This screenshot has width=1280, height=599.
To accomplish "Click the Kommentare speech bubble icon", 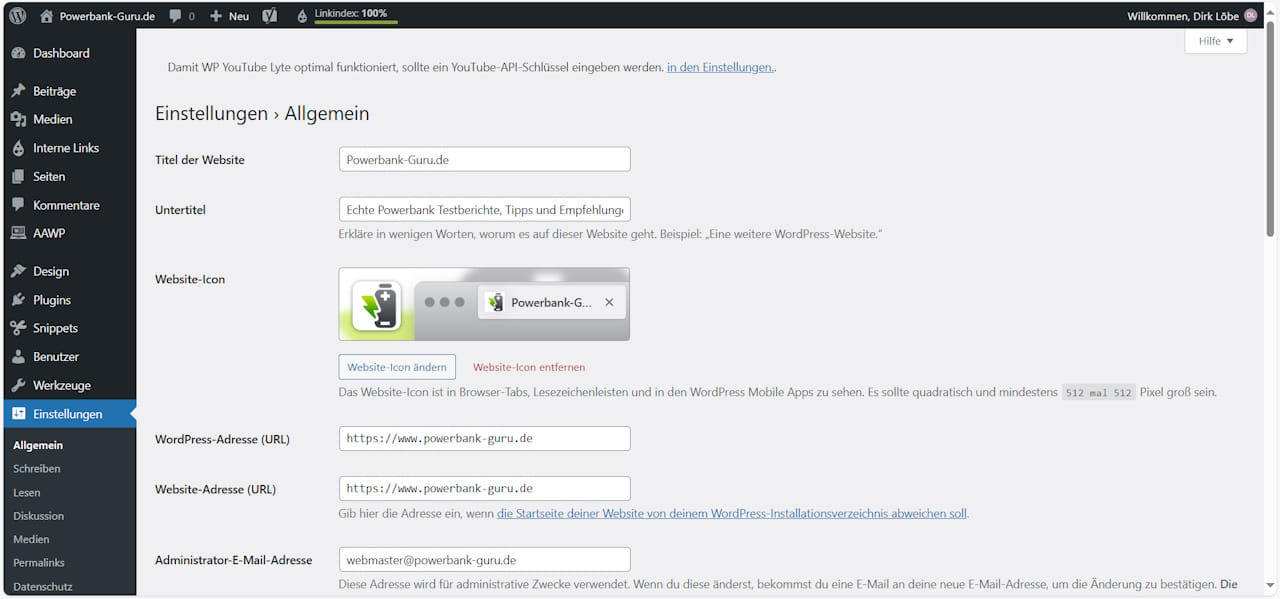I will click(18, 205).
